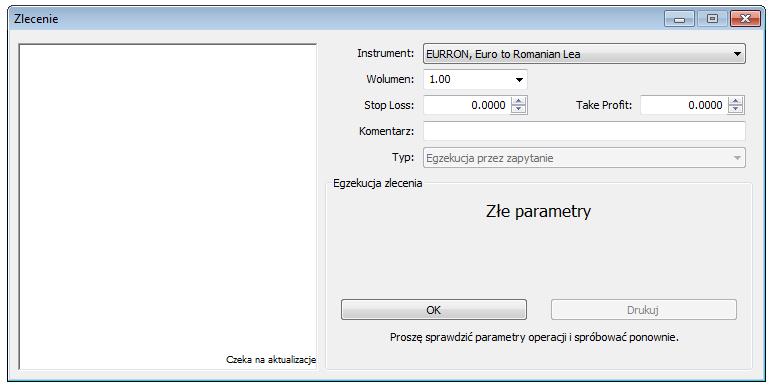Focus the Stop Loss value field

pyautogui.click(x=467, y=105)
